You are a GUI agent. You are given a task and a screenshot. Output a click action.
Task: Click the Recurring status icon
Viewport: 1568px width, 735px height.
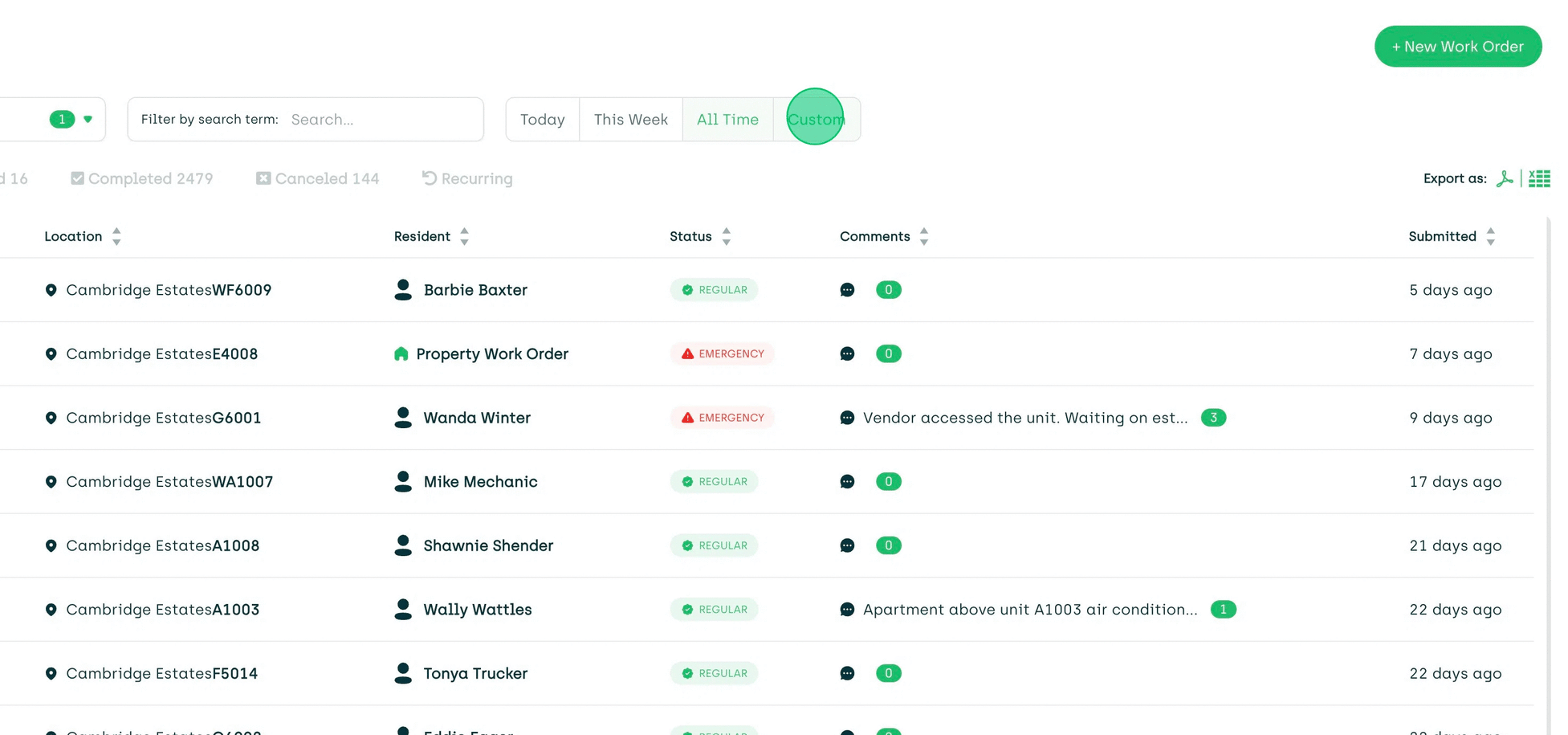tap(427, 178)
